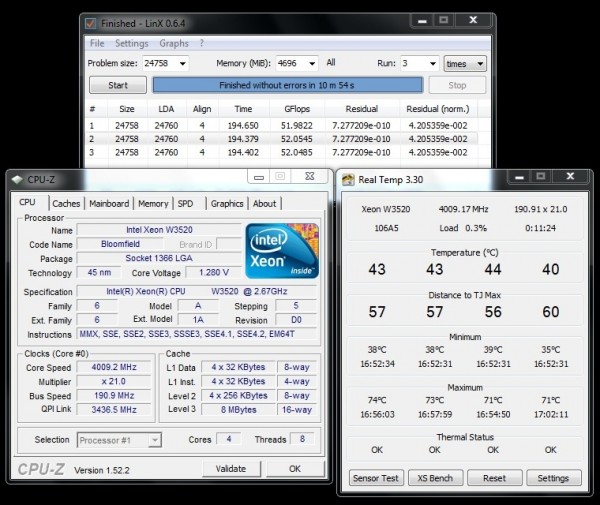Viewport: 600px width, 505px height.
Task: Click the Intel Xeon W3520 name field
Action: pyautogui.click(x=159, y=230)
